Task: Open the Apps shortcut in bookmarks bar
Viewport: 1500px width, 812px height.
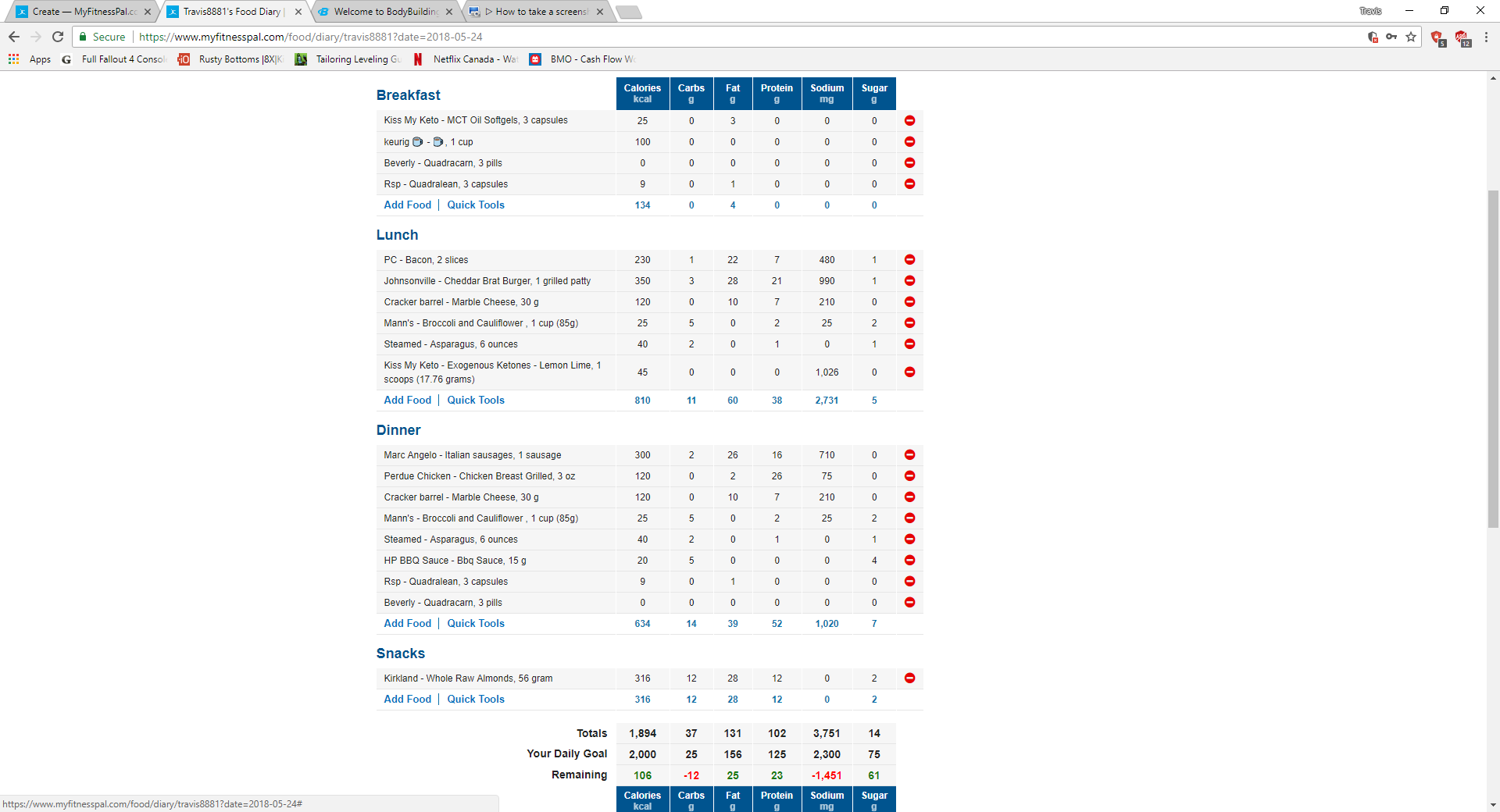Action: 30,59
